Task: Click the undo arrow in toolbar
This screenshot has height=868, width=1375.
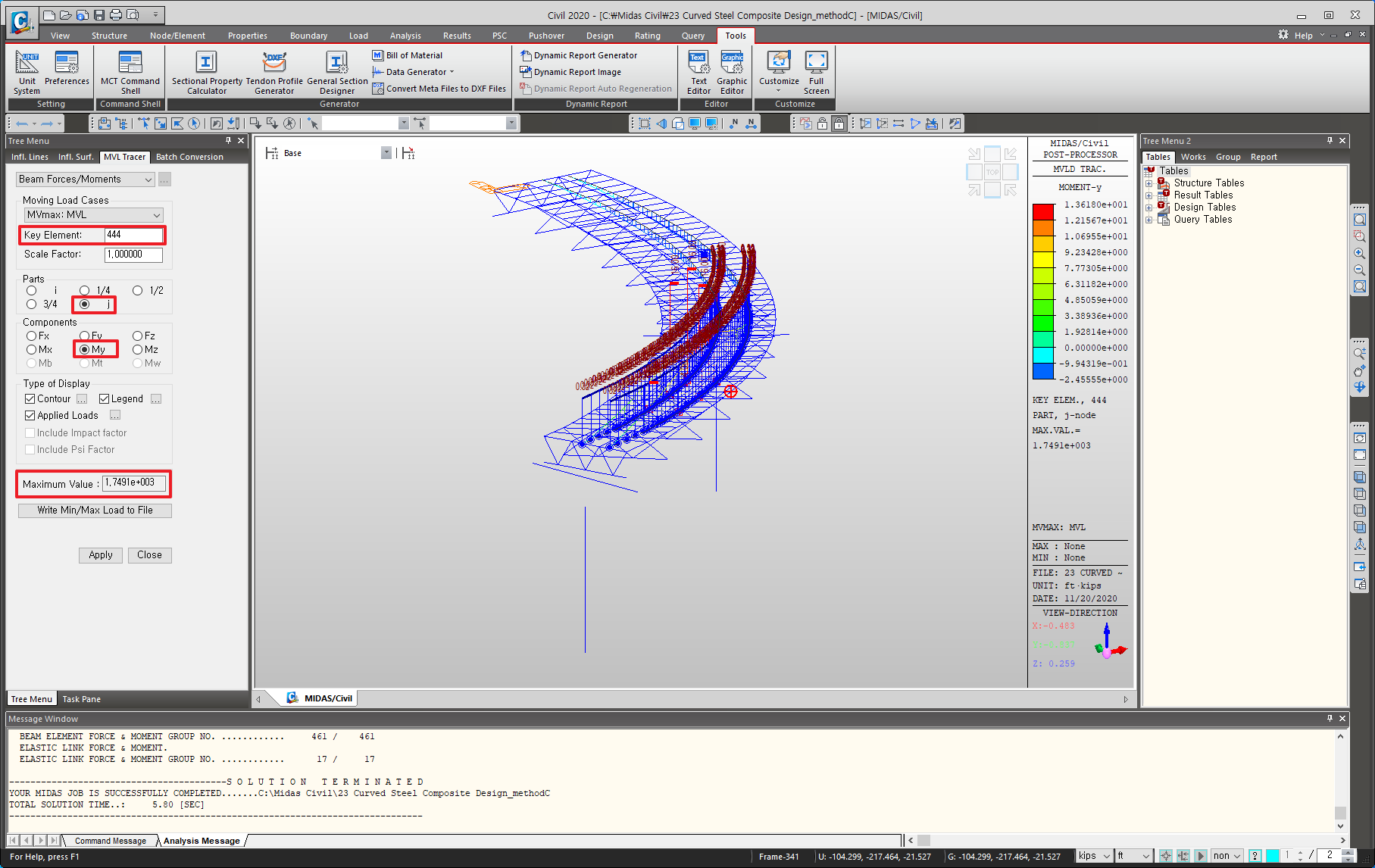Action: click(22, 123)
